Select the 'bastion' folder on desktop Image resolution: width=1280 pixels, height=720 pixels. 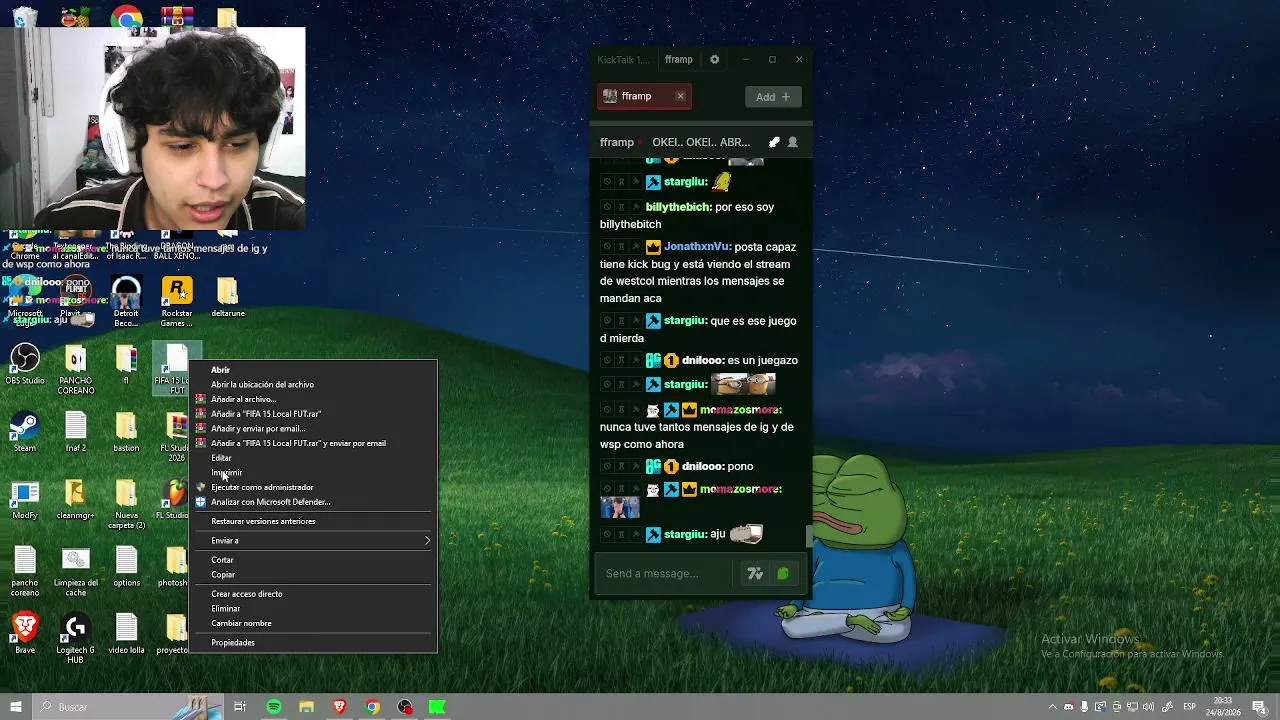126,432
